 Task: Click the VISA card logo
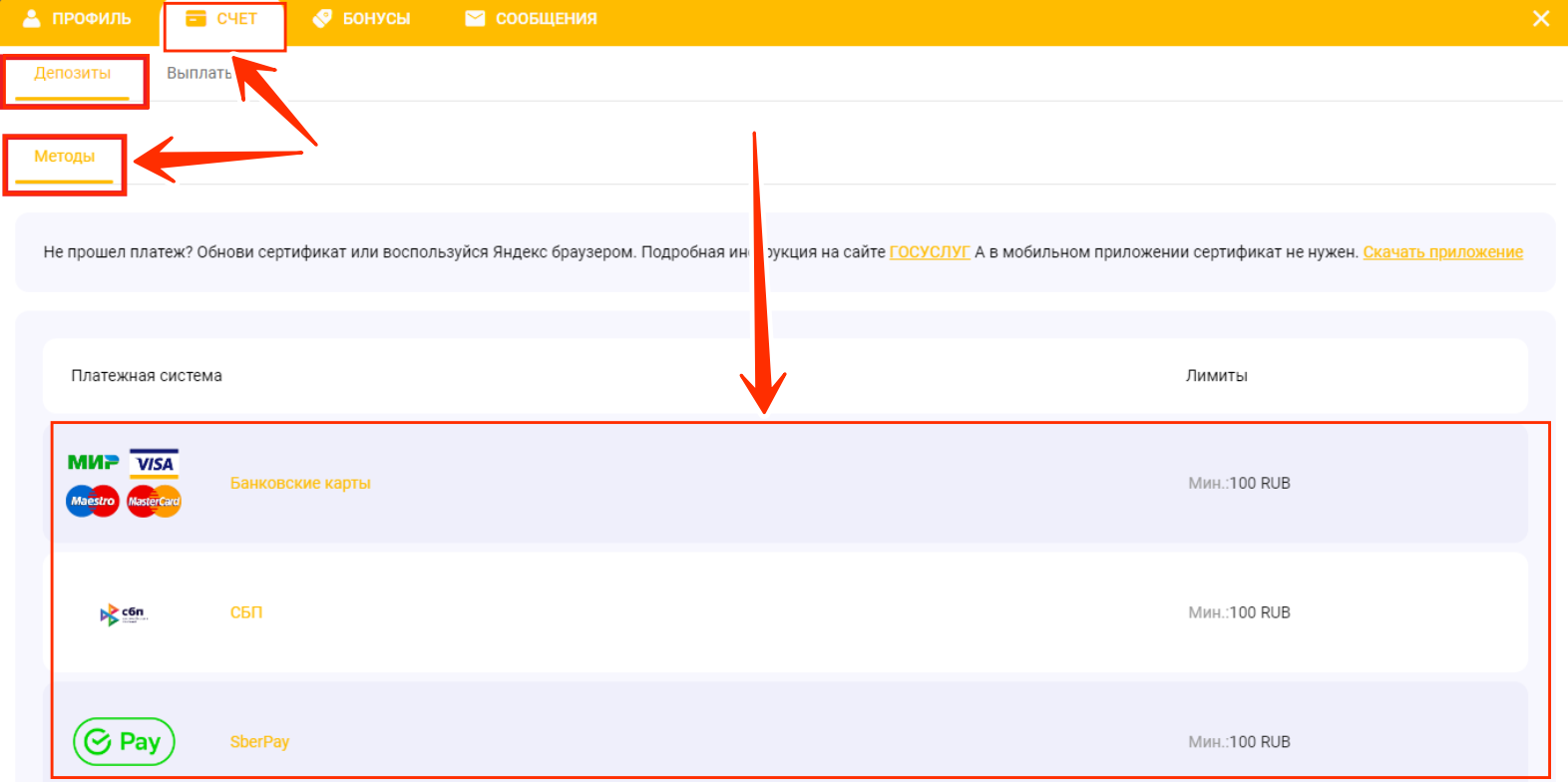point(155,464)
